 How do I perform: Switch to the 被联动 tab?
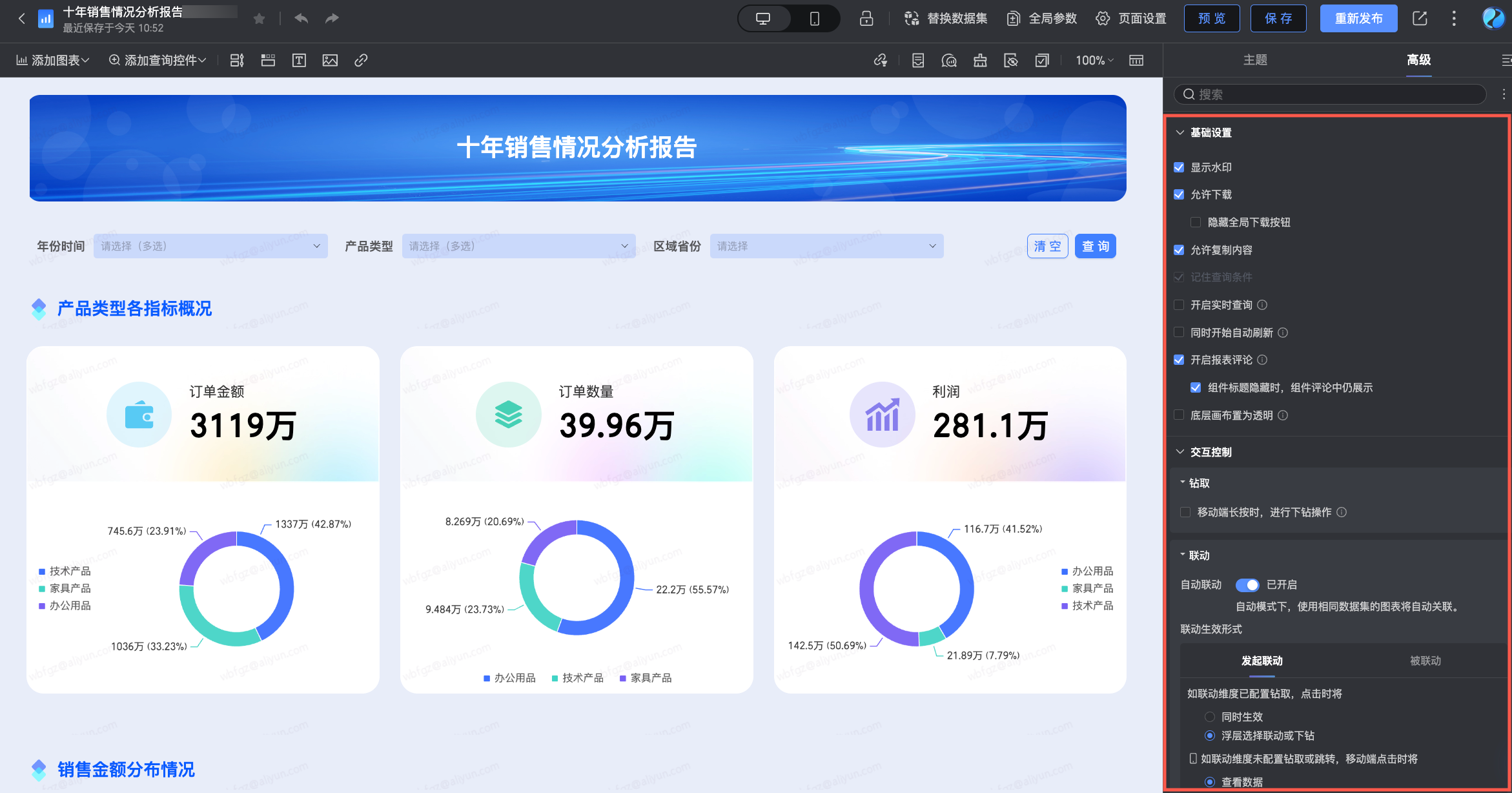(x=1425, y=661)
